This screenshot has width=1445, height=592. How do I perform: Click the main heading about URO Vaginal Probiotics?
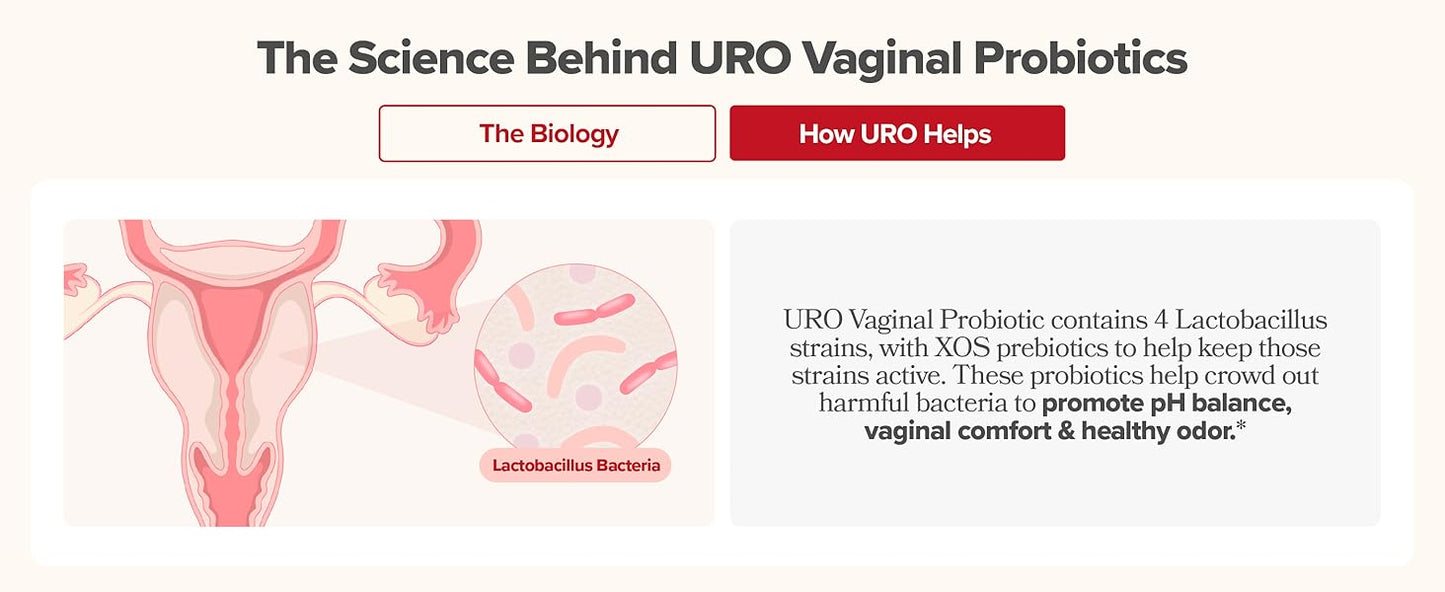722,58
